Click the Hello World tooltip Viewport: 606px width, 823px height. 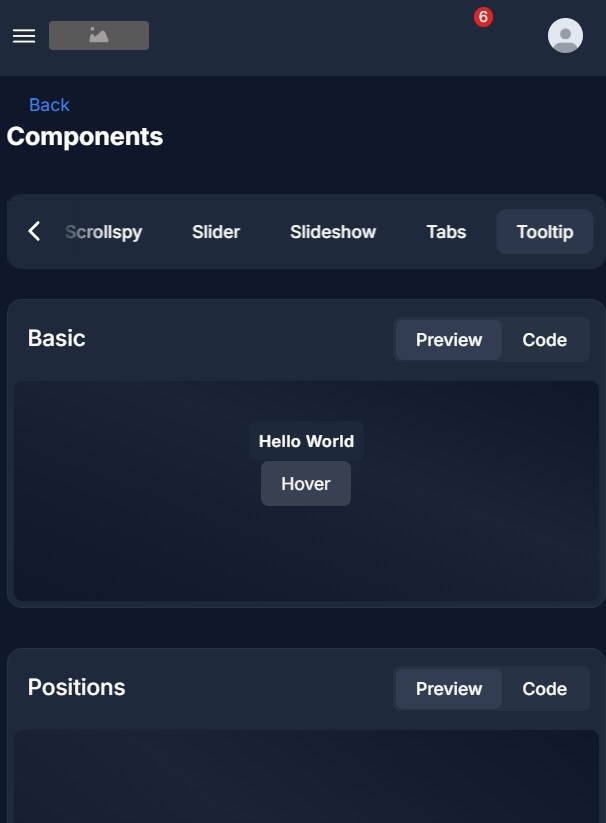[x=306, y=441]
